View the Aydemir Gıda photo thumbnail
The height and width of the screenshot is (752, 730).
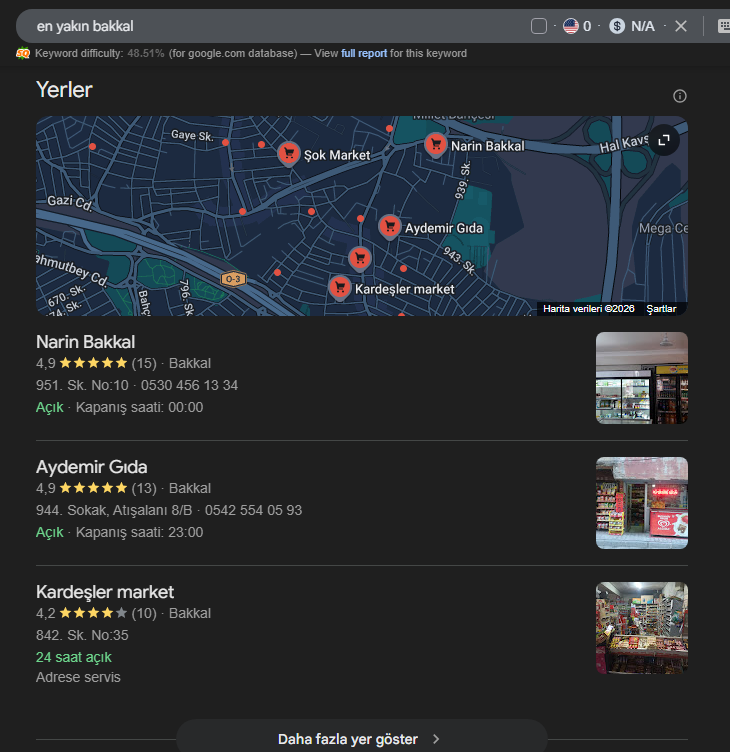(642, 503)
